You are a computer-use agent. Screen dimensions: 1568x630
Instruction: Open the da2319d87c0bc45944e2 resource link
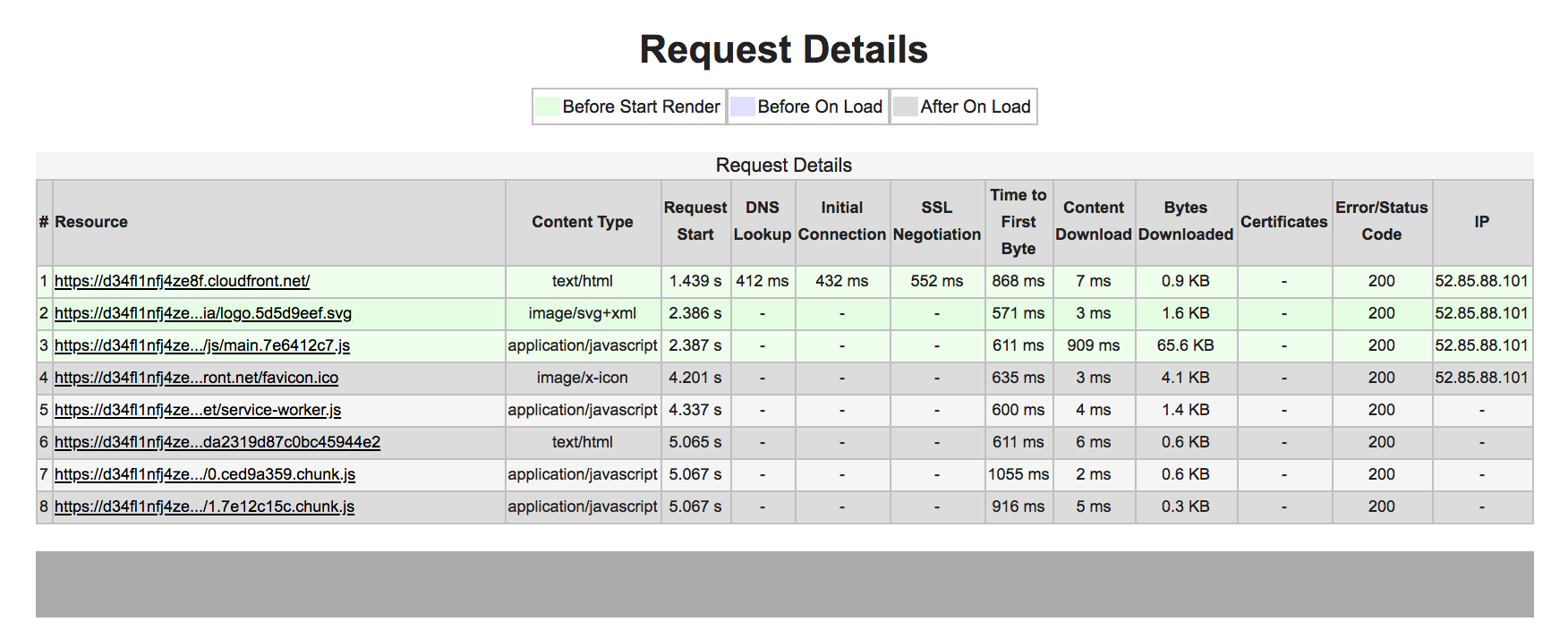[217, 442]
